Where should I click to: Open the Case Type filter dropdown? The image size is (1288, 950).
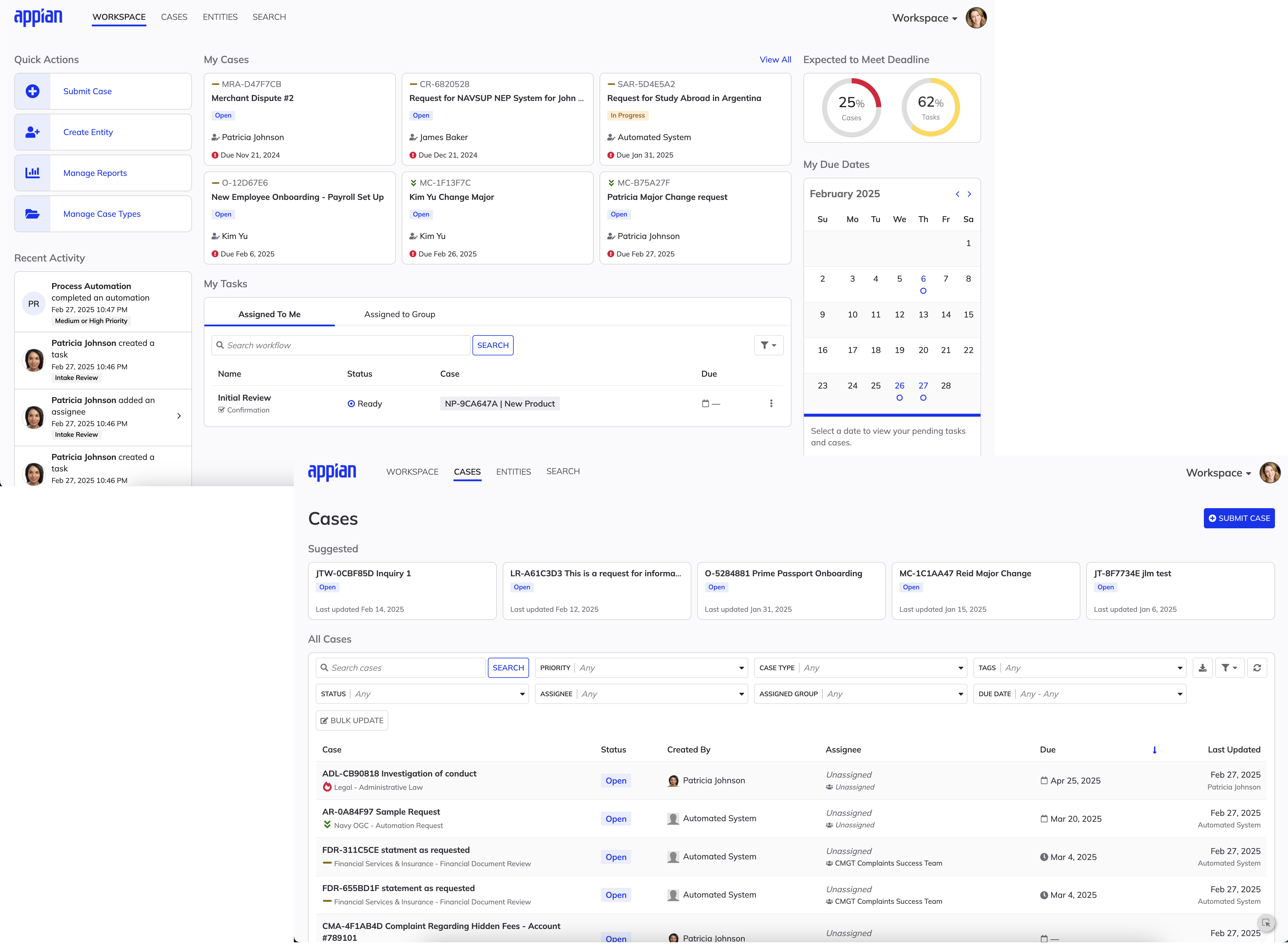click(x=860, y=668)
